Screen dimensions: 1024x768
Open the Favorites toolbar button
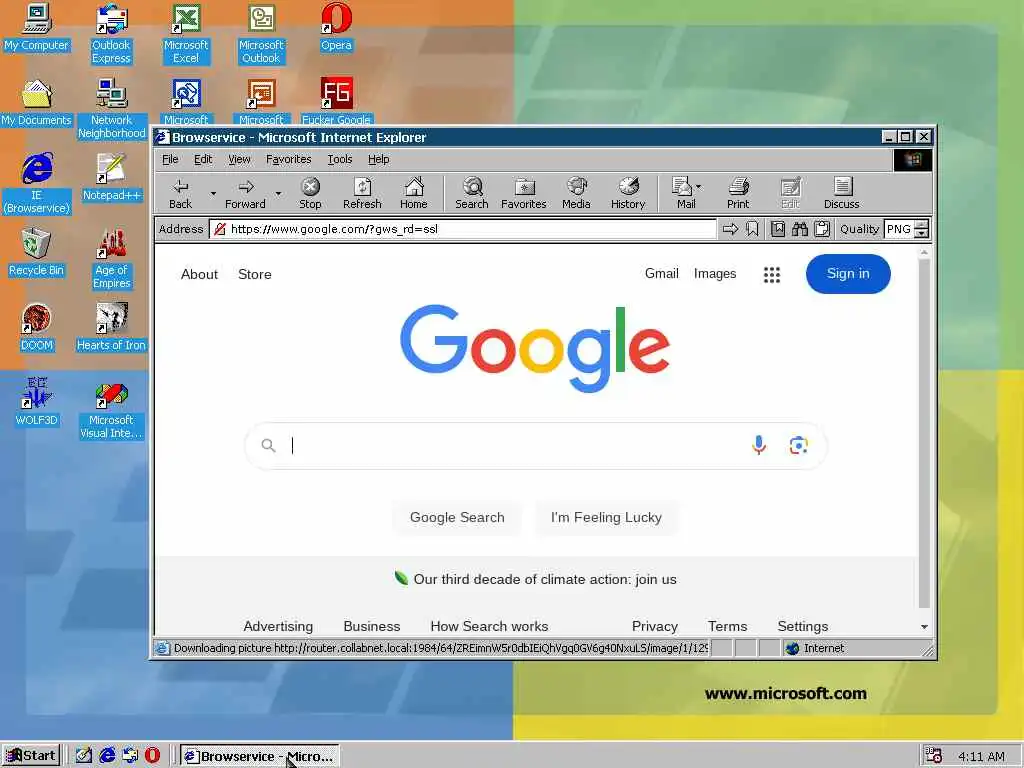click(x=524, y=193)
